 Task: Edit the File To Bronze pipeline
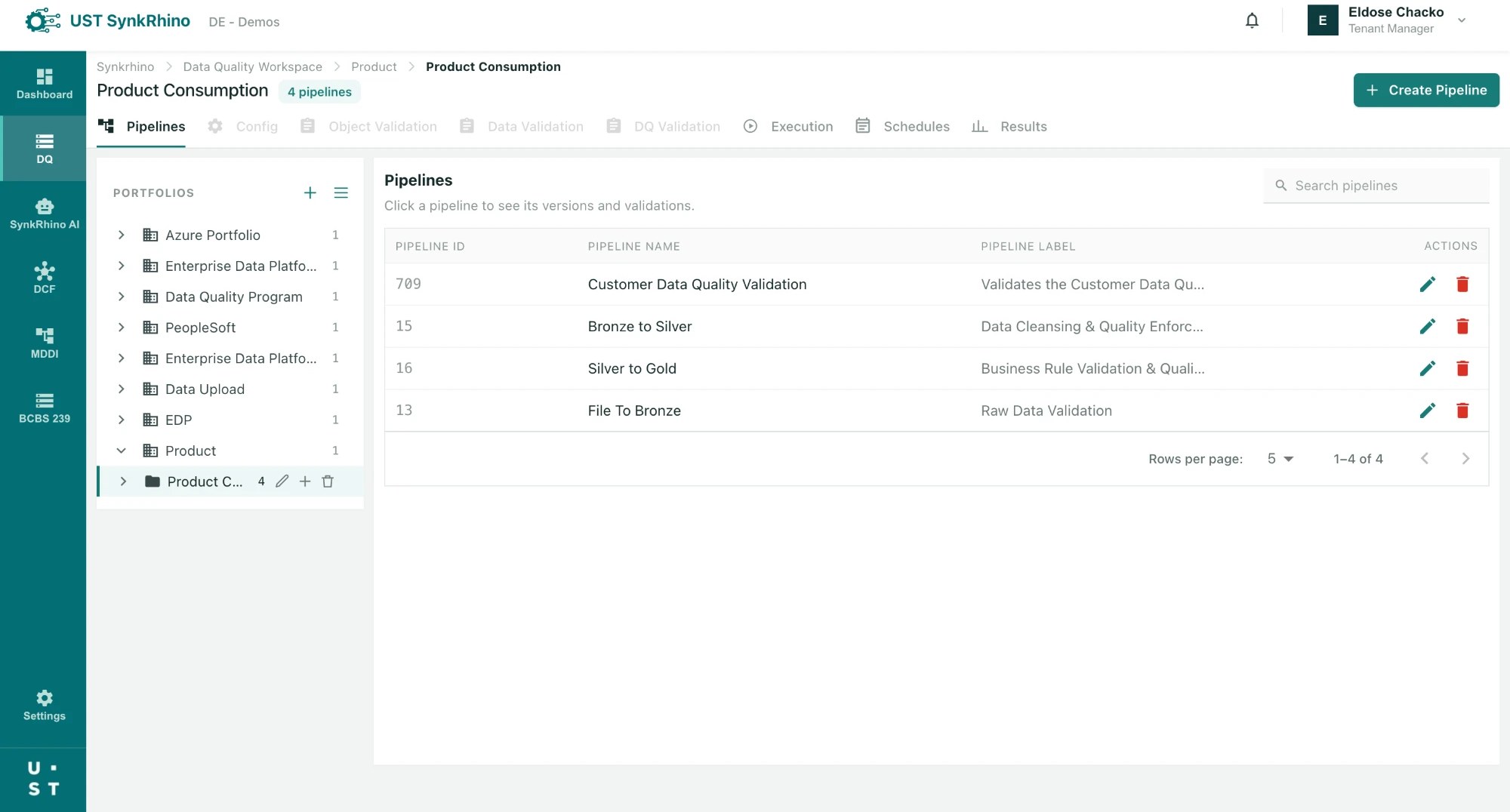point(1427,411)
